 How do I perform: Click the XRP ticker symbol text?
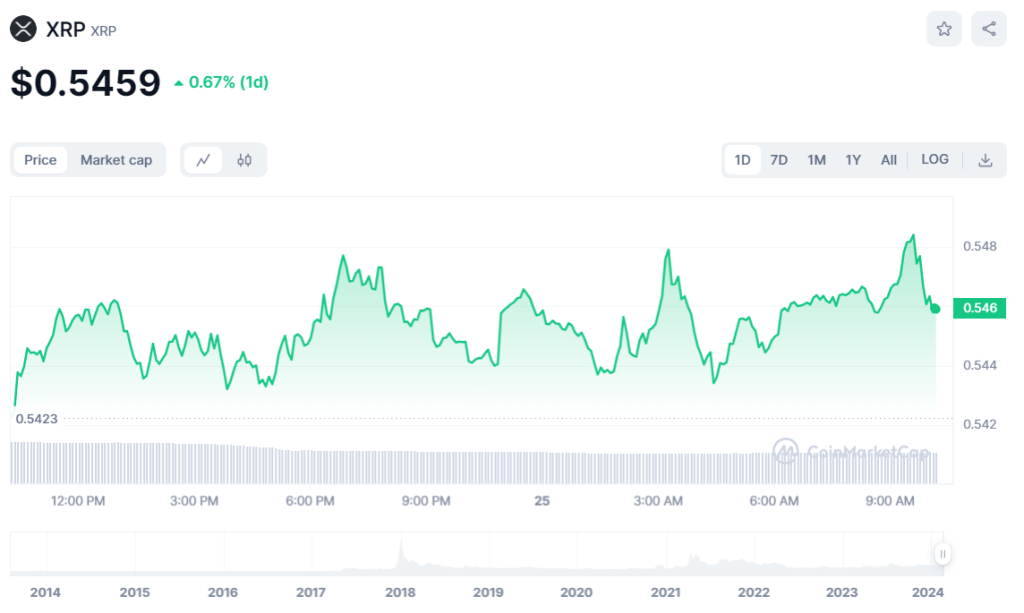pos(103,31)
